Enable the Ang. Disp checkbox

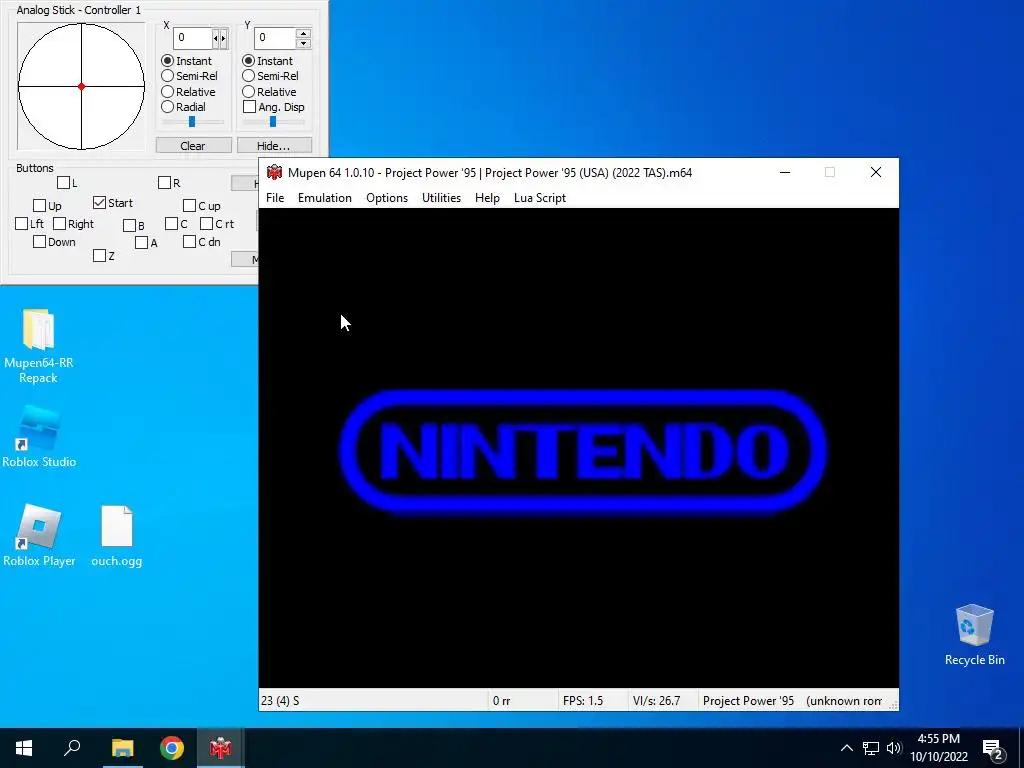coord(249,106)
